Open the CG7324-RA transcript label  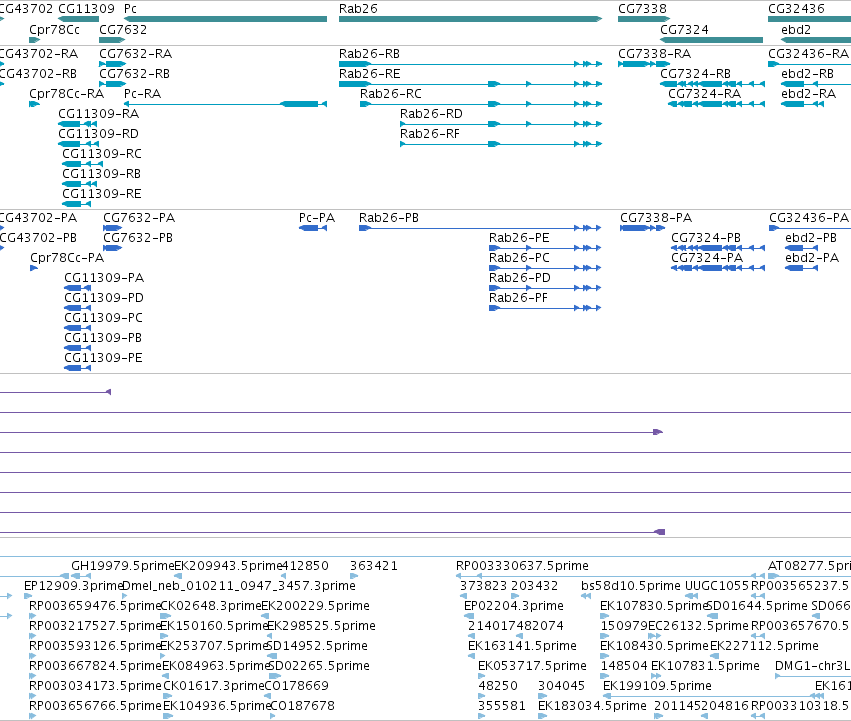click(704, 94)
